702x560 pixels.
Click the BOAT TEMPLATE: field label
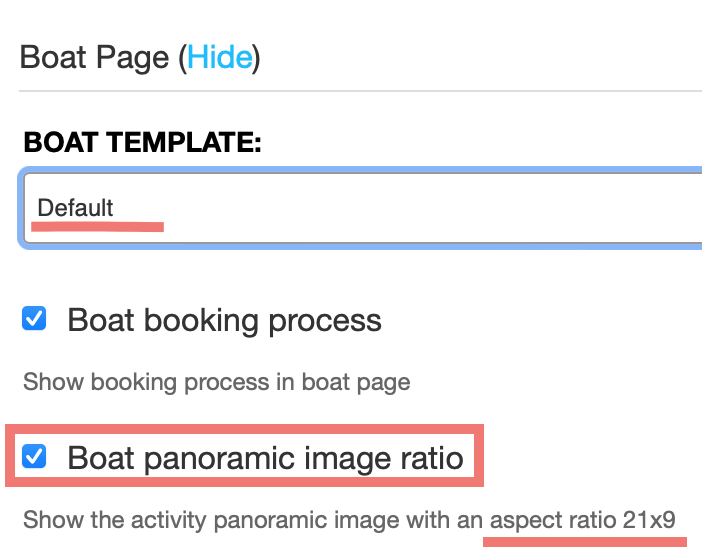tap(142, 142)
